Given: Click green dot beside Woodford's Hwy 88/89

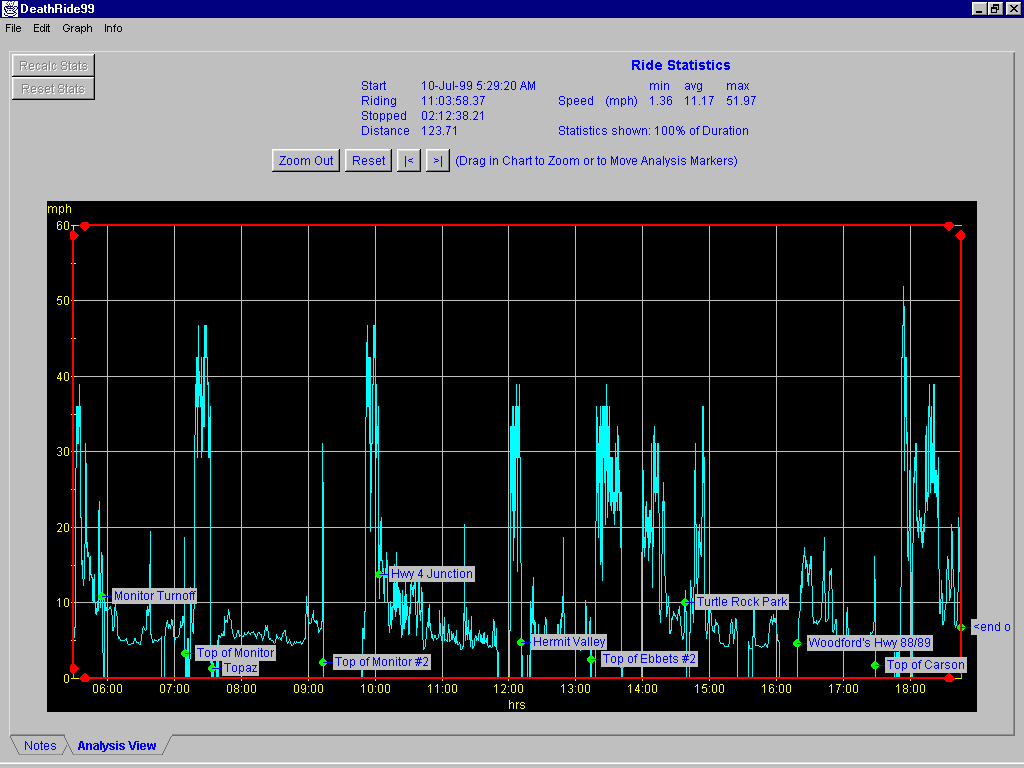Looking at the screenshot, I should click(797, 643).
